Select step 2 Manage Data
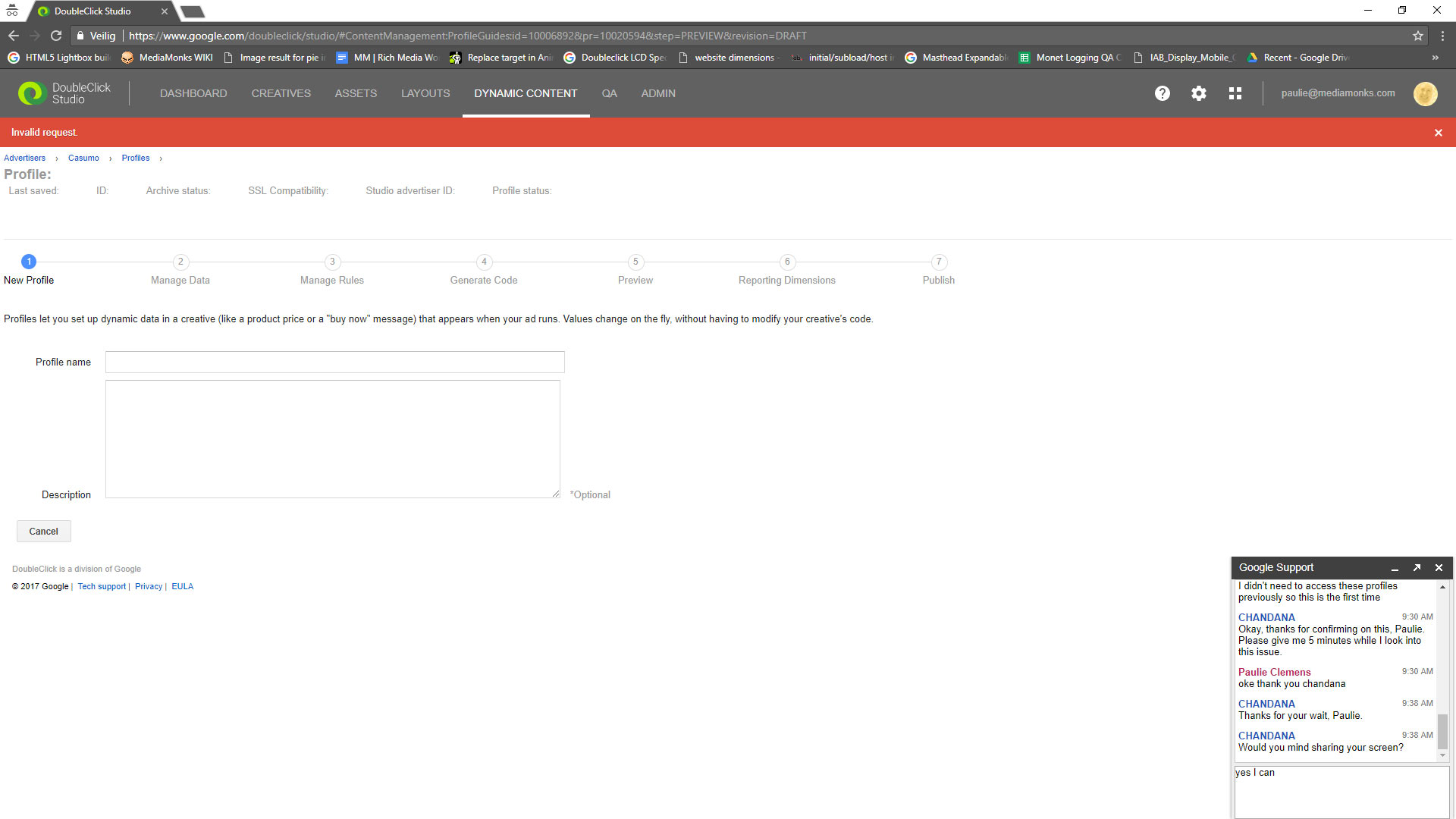 180,270
